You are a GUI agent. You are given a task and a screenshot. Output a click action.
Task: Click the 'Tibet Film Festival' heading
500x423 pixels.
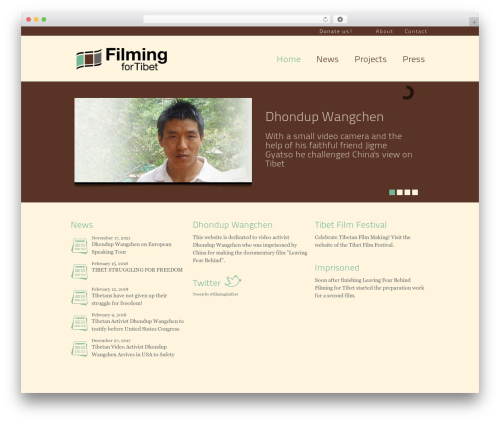click(351, 225)
